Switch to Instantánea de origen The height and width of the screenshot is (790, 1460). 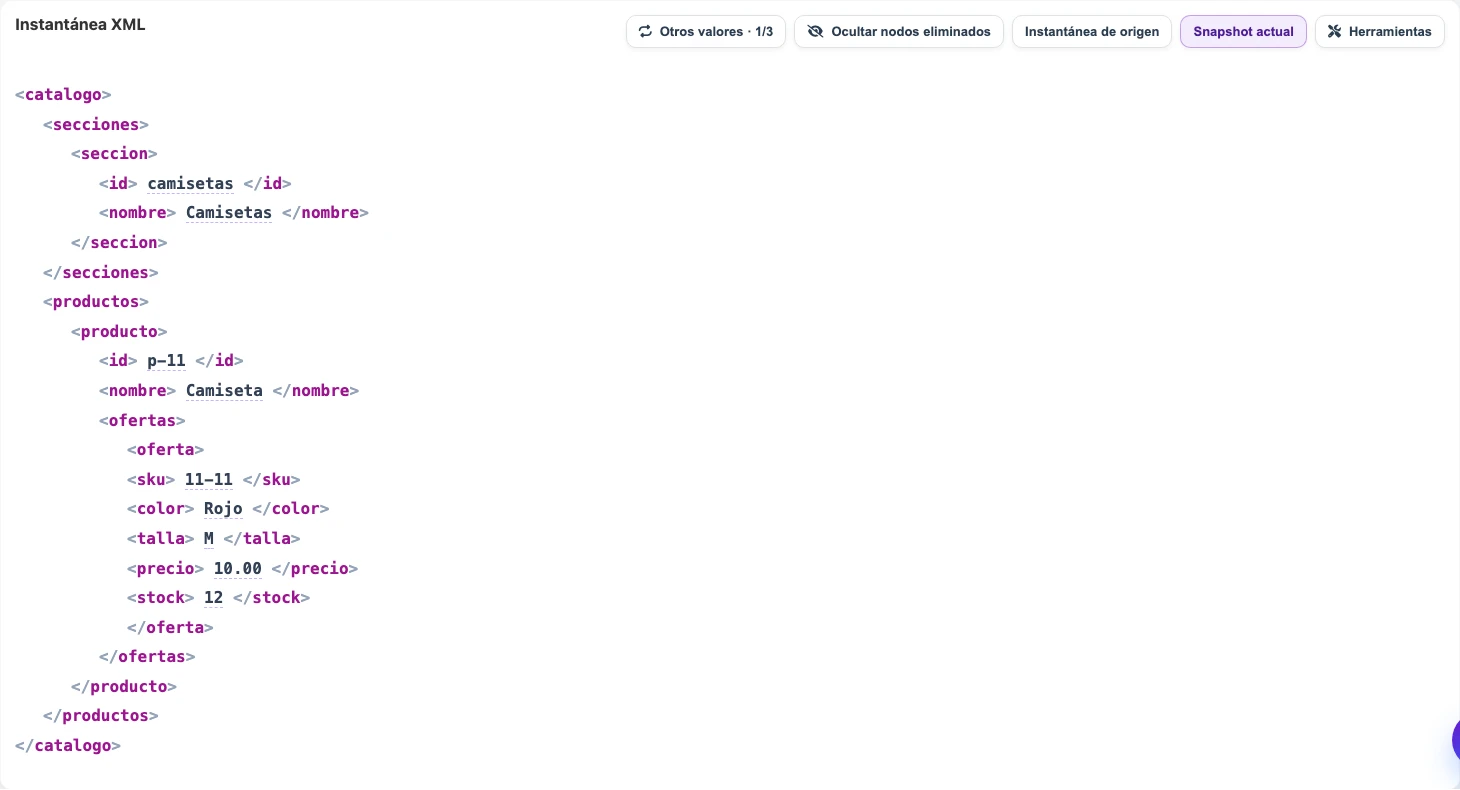pos(1092,31)
